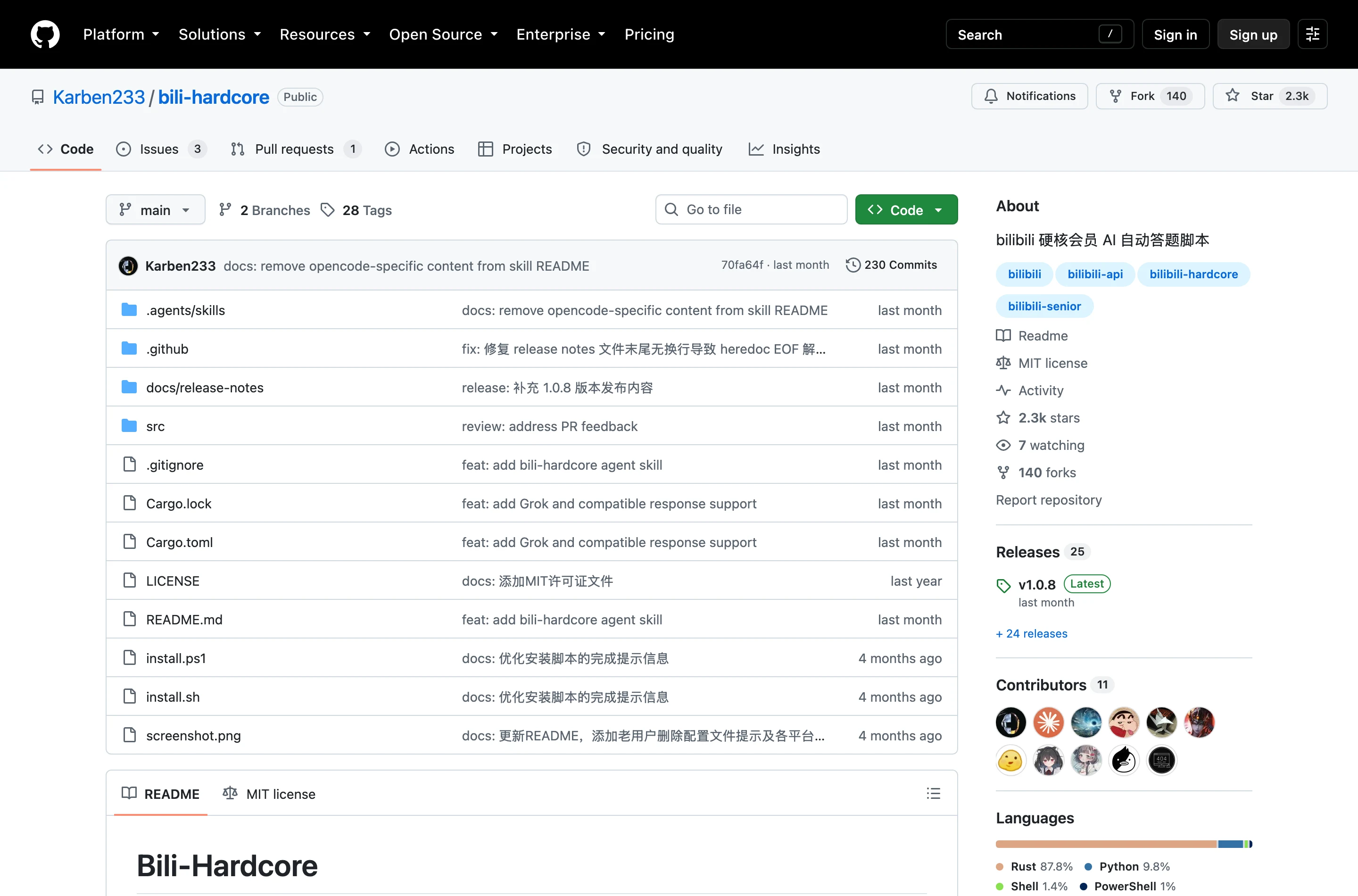Screen dimensions: 1358x896
Task: Click the Sign in button
Action: pyautogui.click(x=1175, y=34)
